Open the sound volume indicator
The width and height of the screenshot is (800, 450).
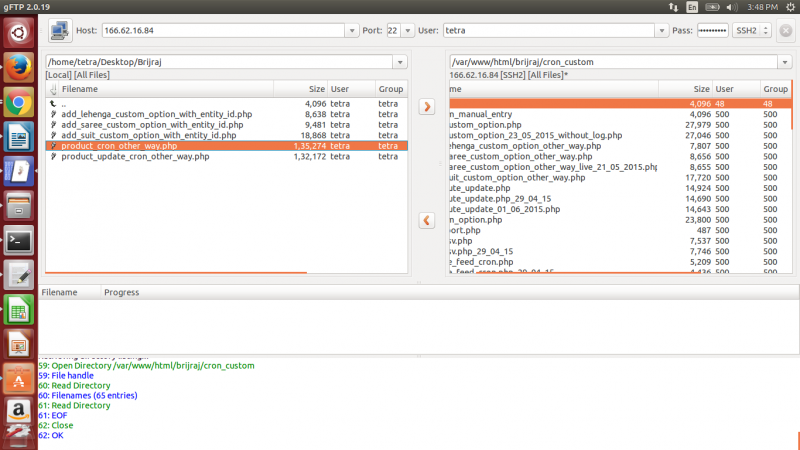(x=732, y=7)
